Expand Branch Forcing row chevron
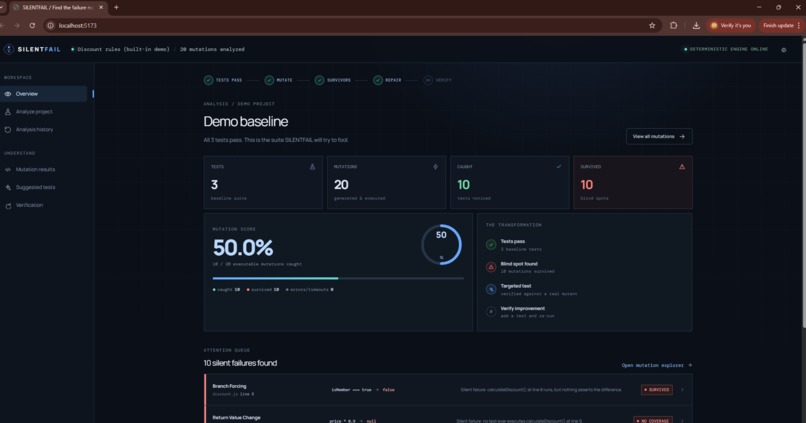Viewport: 806px width, 423px height. coord(682,390)
